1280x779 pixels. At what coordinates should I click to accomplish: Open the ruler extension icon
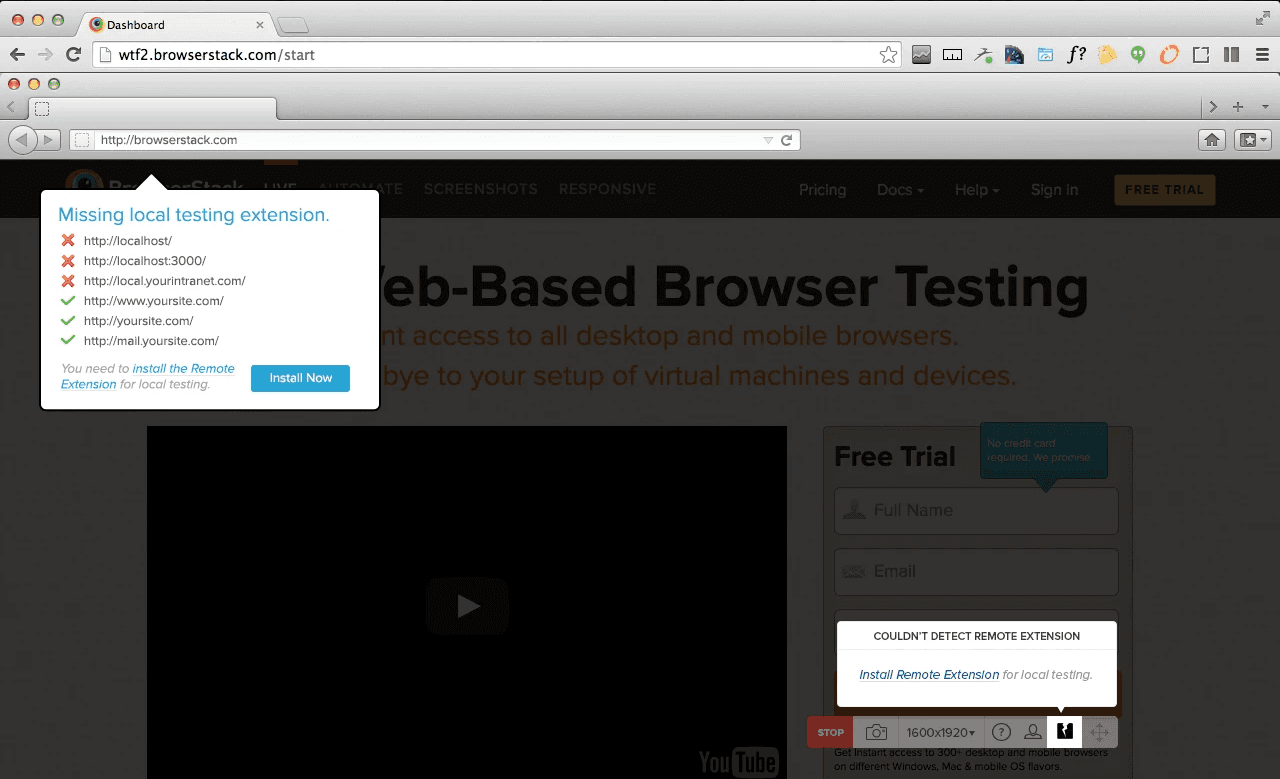952,55
